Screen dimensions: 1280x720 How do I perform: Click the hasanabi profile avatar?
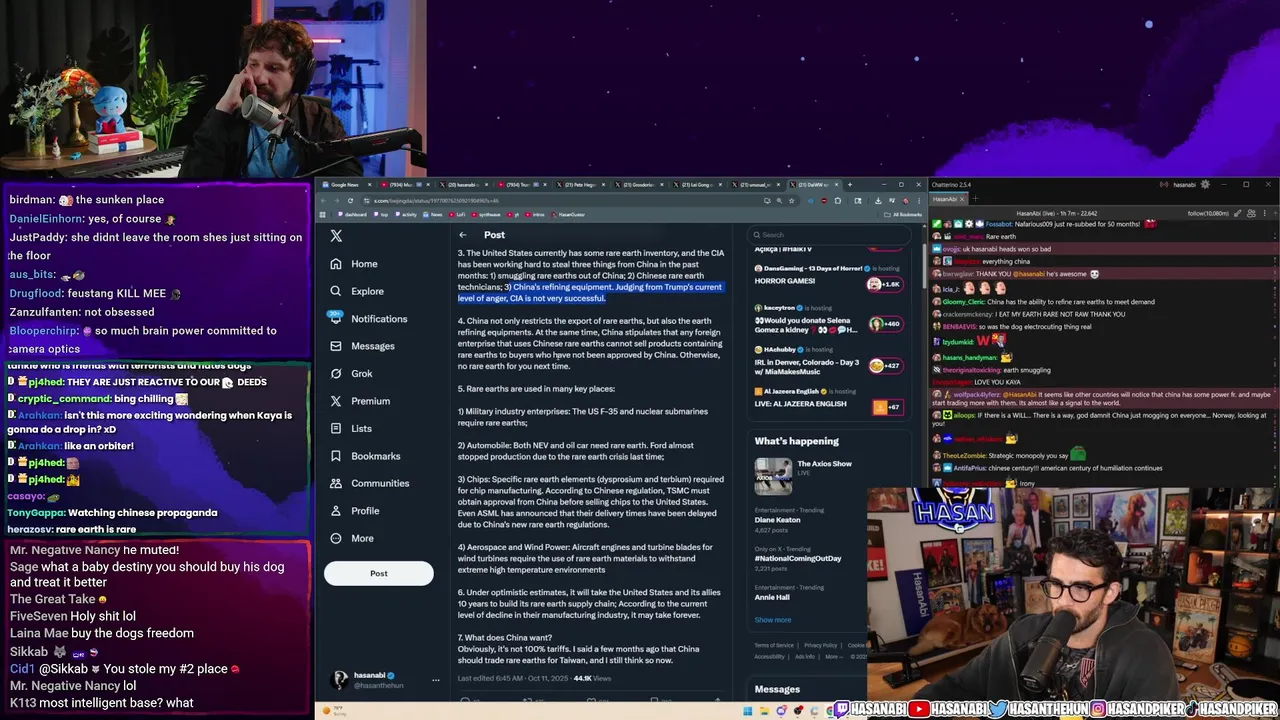[x=340, y=680]
